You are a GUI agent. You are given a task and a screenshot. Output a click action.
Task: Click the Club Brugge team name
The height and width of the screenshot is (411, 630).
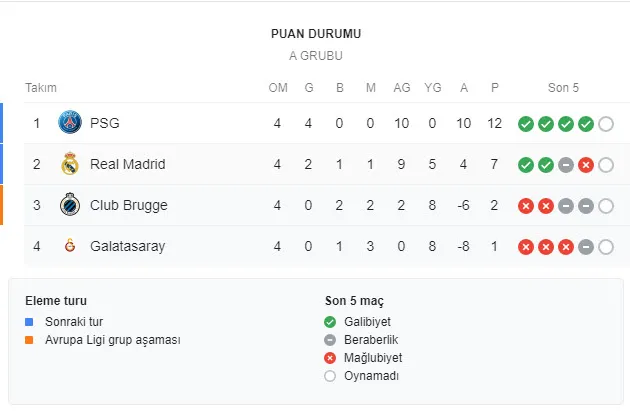tap(128, 205)
